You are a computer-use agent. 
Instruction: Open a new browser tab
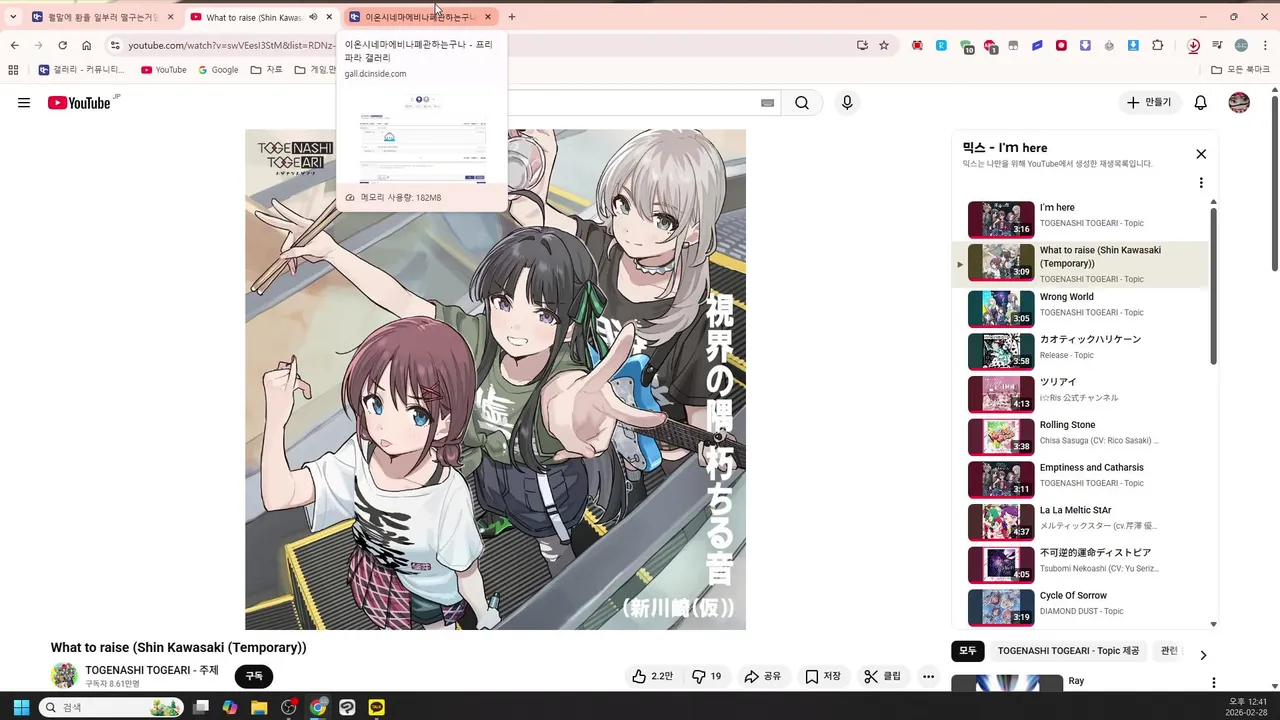[x=512, y=17]
